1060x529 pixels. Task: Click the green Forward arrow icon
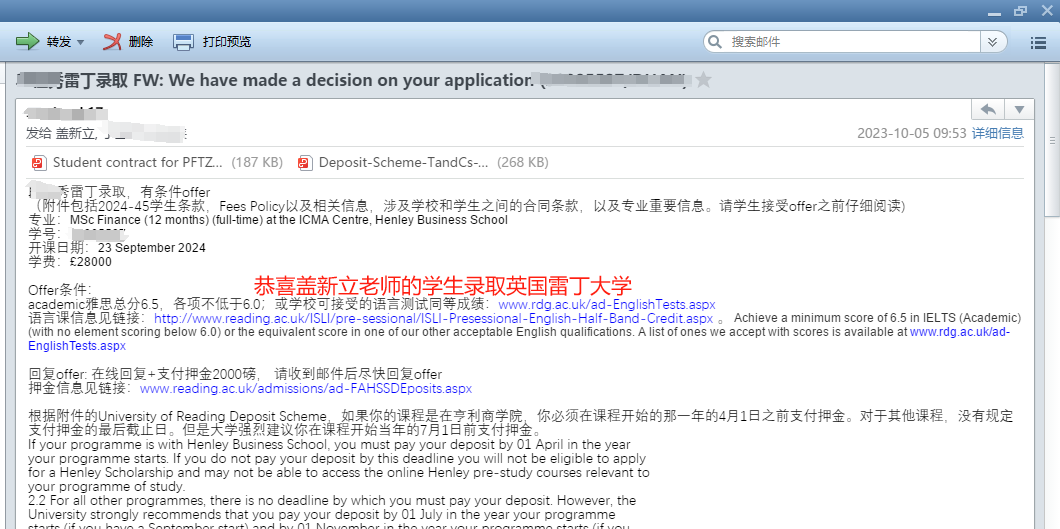27,42
